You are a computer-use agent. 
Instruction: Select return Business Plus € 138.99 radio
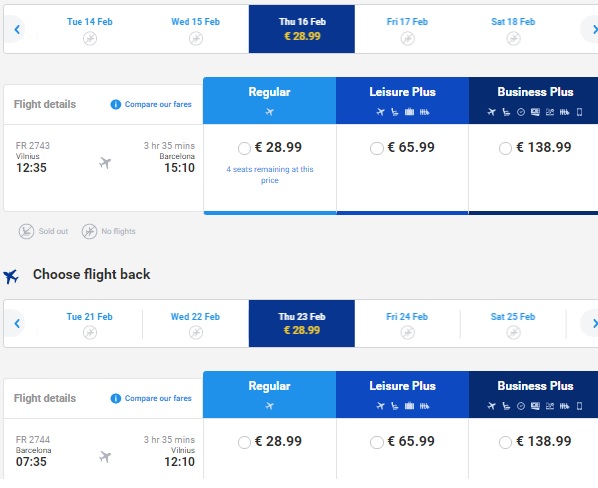[505, 442]
